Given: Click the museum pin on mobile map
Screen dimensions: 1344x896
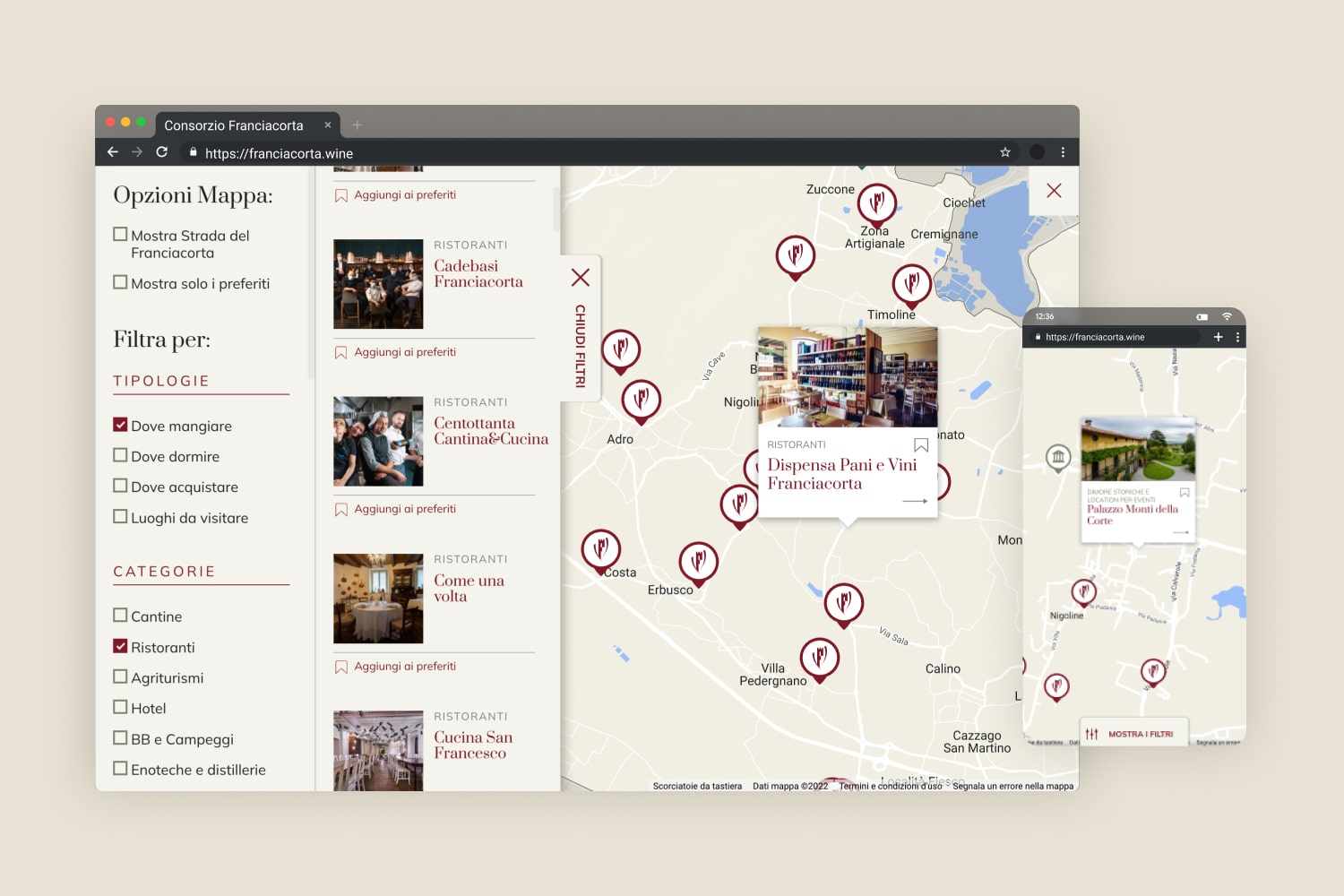Looking at the screenshot, I should pyautogui.click(x=1058, y=458).
